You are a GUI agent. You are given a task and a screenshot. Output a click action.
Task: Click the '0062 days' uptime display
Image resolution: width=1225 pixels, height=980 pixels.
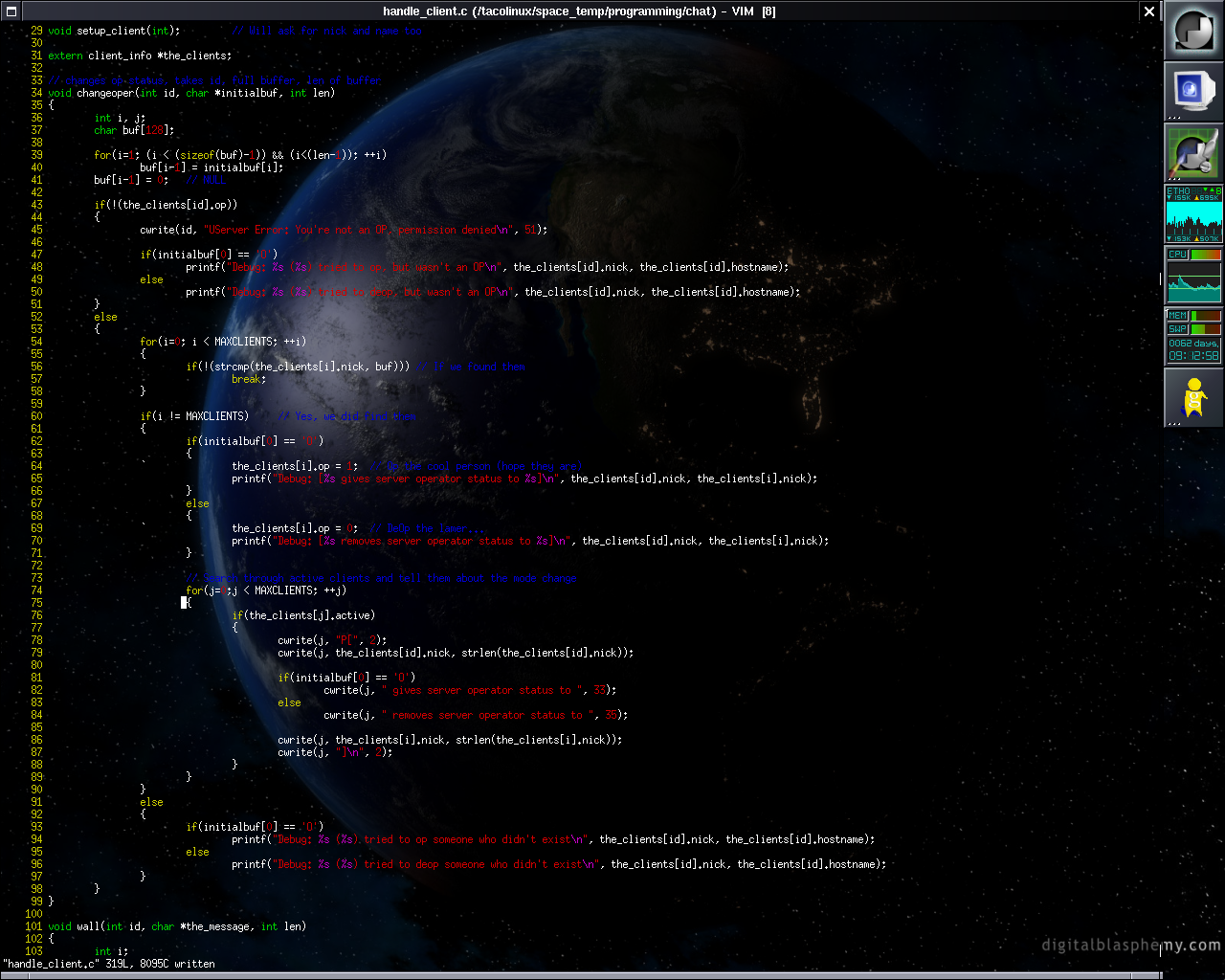1193,343
